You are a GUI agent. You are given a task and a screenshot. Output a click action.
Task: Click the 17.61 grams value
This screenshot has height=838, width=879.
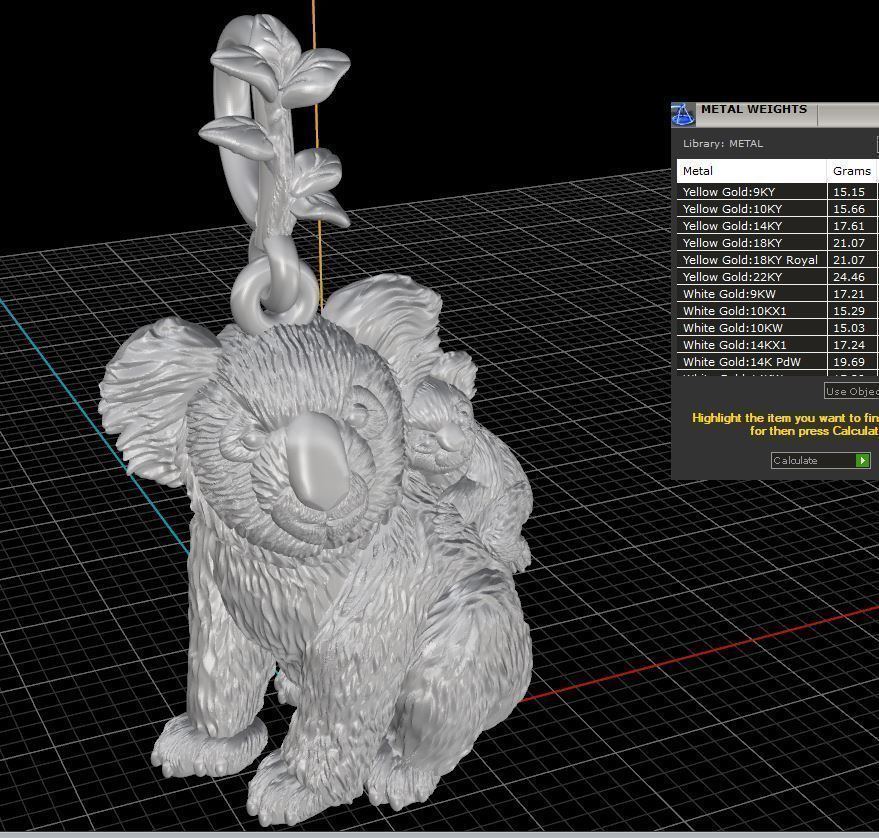[849, 226]
